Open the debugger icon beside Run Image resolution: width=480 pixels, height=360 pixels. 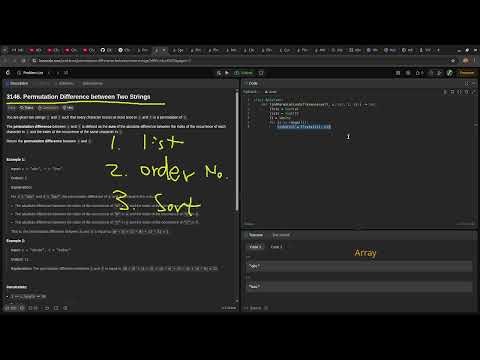tap(219, 73)
